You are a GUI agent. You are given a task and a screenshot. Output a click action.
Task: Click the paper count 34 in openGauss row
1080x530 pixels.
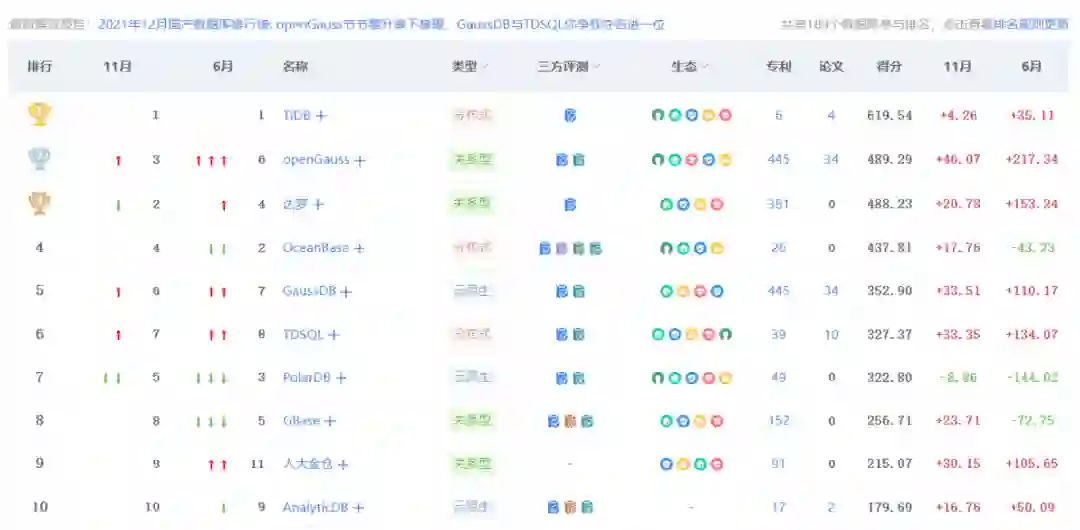pos(831,160)
